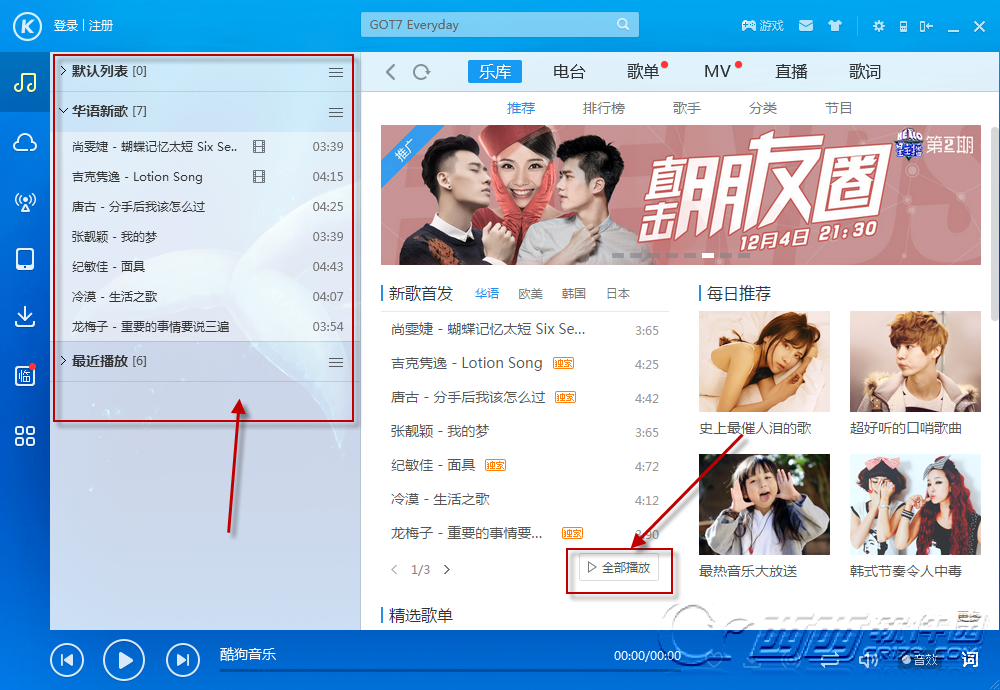Open 史上最催人泪的歌 thumbnail
Image resolution: width=1000 pixels, height=690 pixels.
[x=764, y=361]
